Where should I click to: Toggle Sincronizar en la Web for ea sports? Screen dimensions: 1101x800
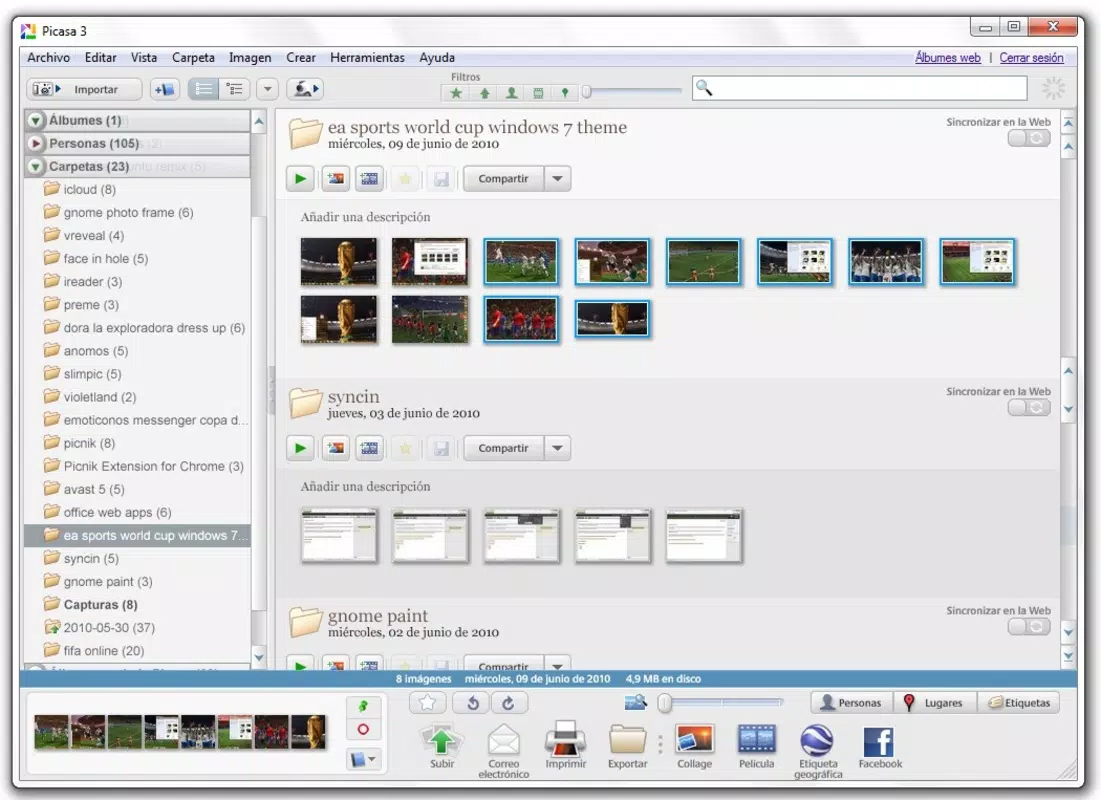click(1029, 138)
